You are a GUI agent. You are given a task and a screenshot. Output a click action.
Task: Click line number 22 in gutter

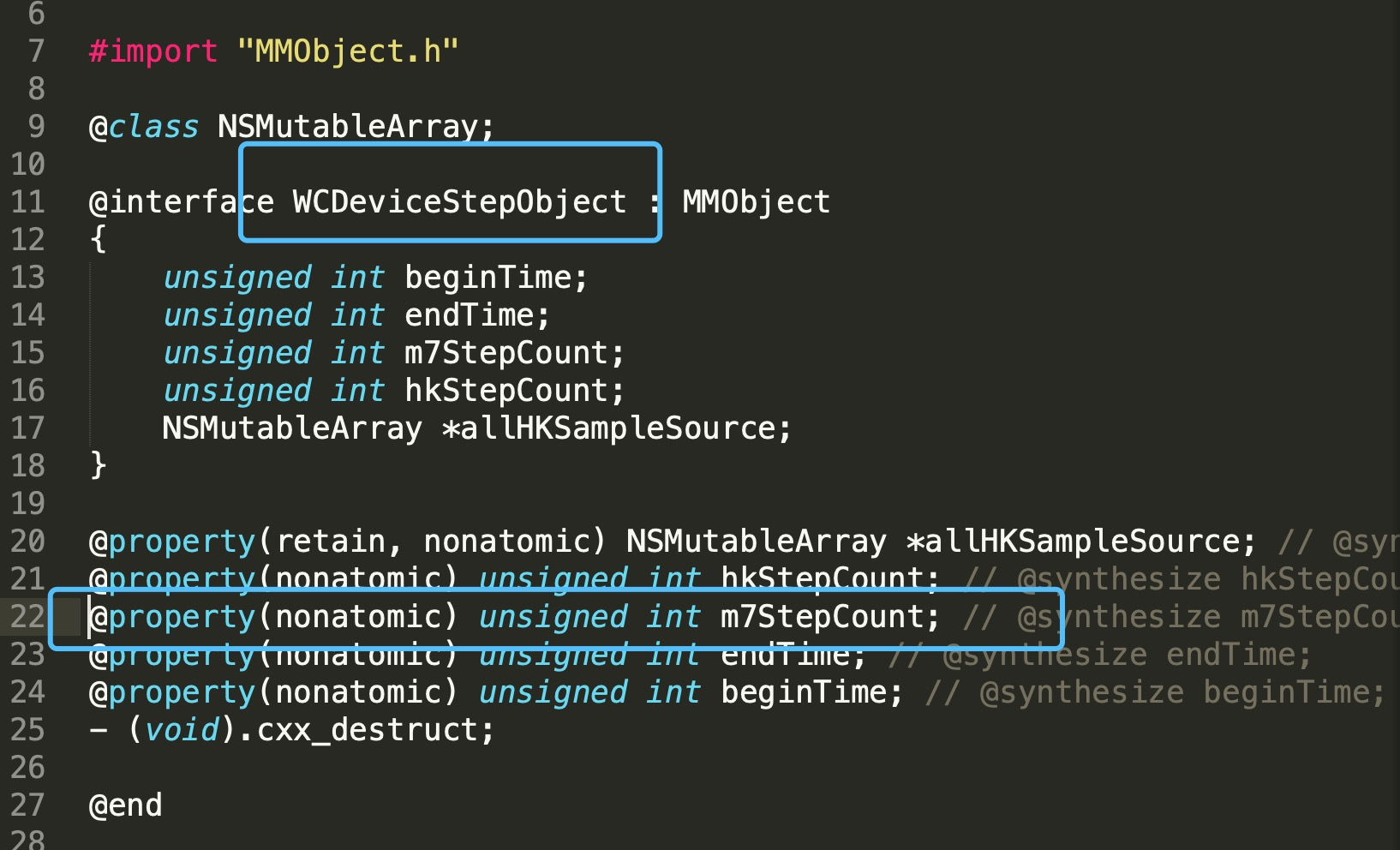tap(27, 617)
